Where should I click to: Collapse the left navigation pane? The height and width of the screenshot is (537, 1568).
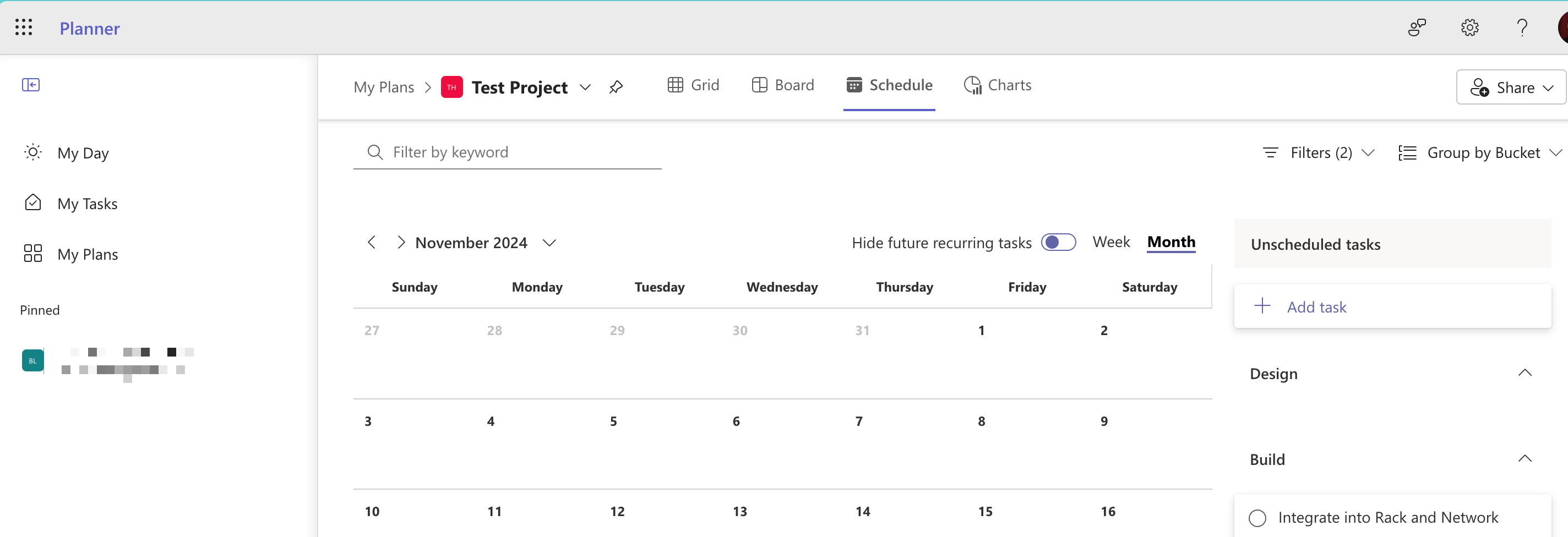(x=31, y=85)
